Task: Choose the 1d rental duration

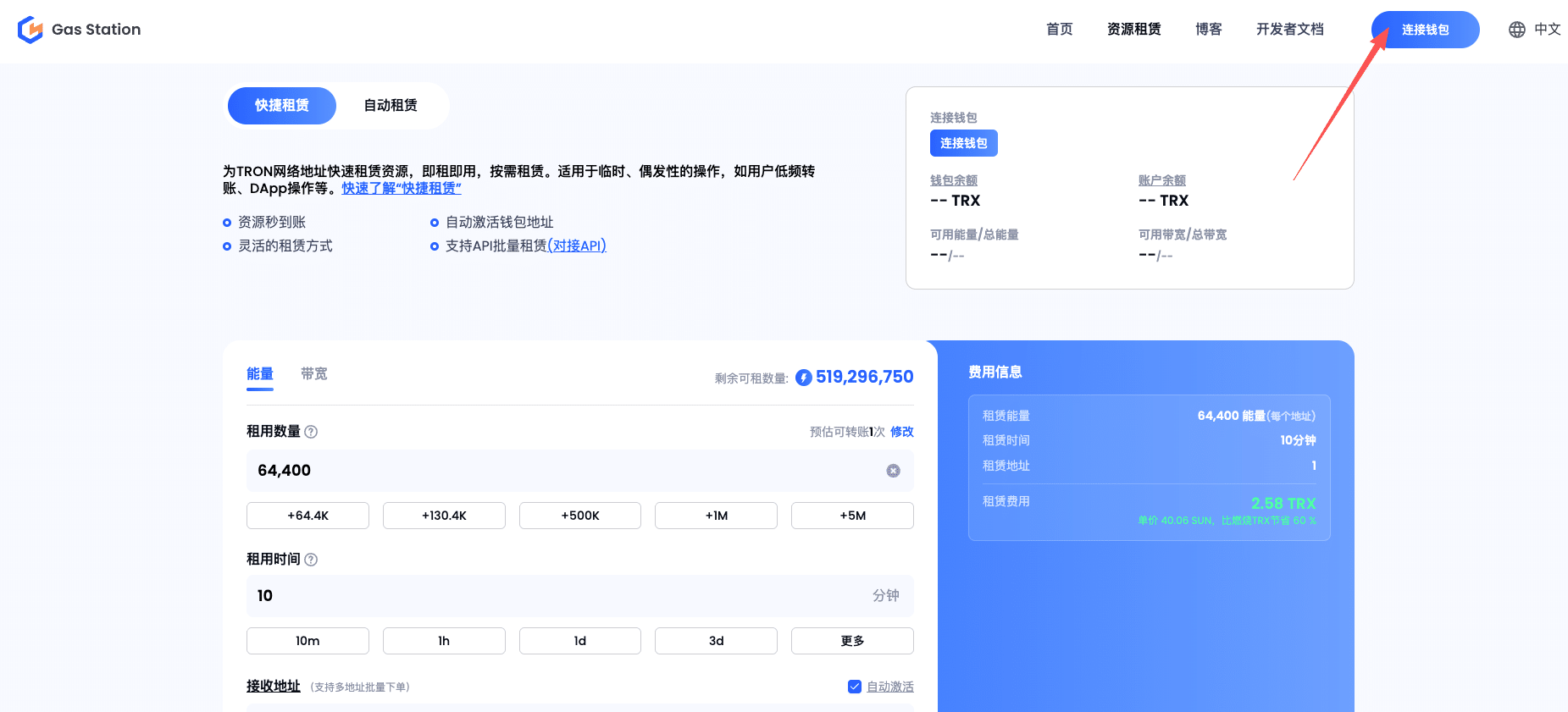Action: point(580,641)
